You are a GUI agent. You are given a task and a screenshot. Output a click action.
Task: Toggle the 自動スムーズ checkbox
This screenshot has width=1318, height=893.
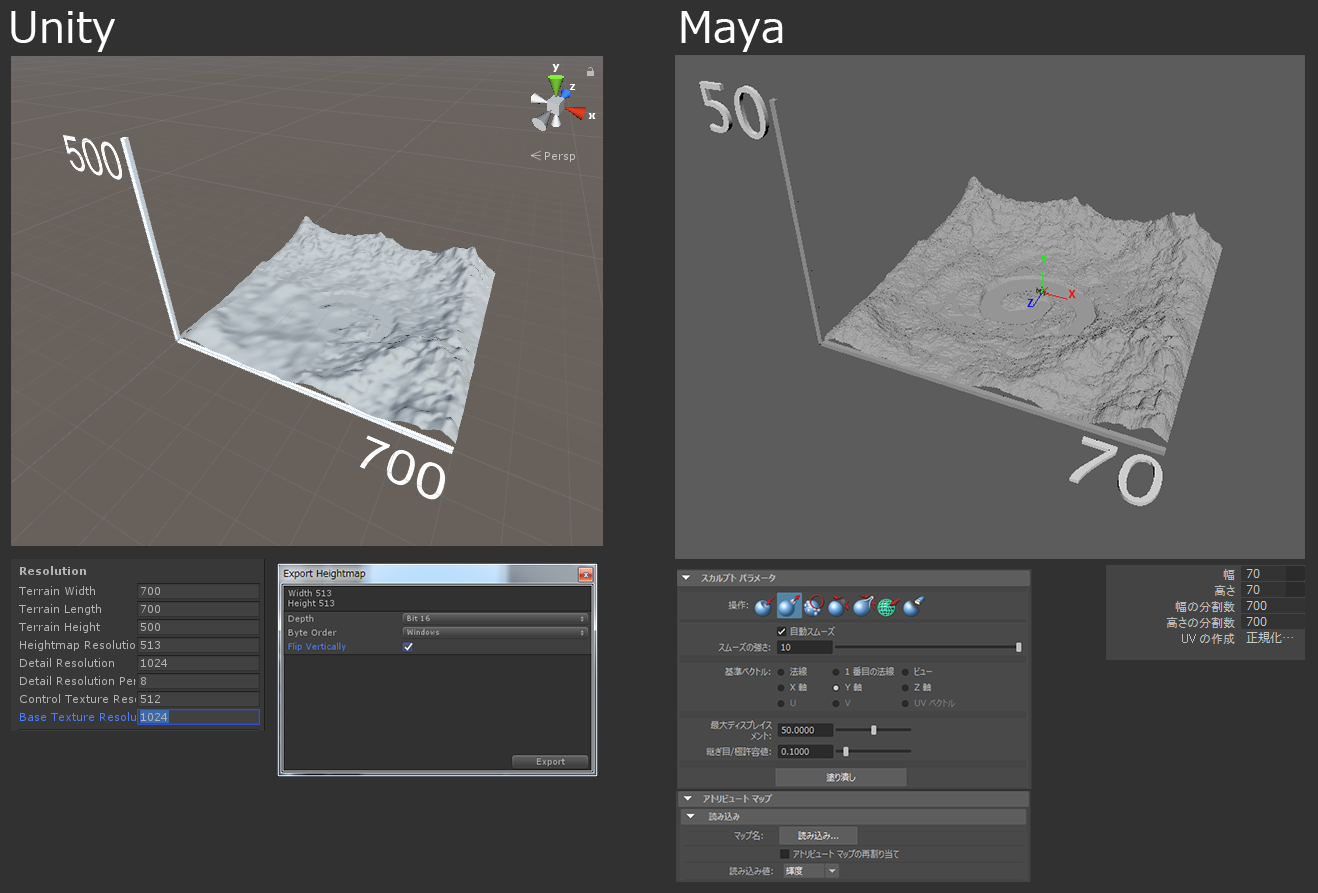coord(781,630)
